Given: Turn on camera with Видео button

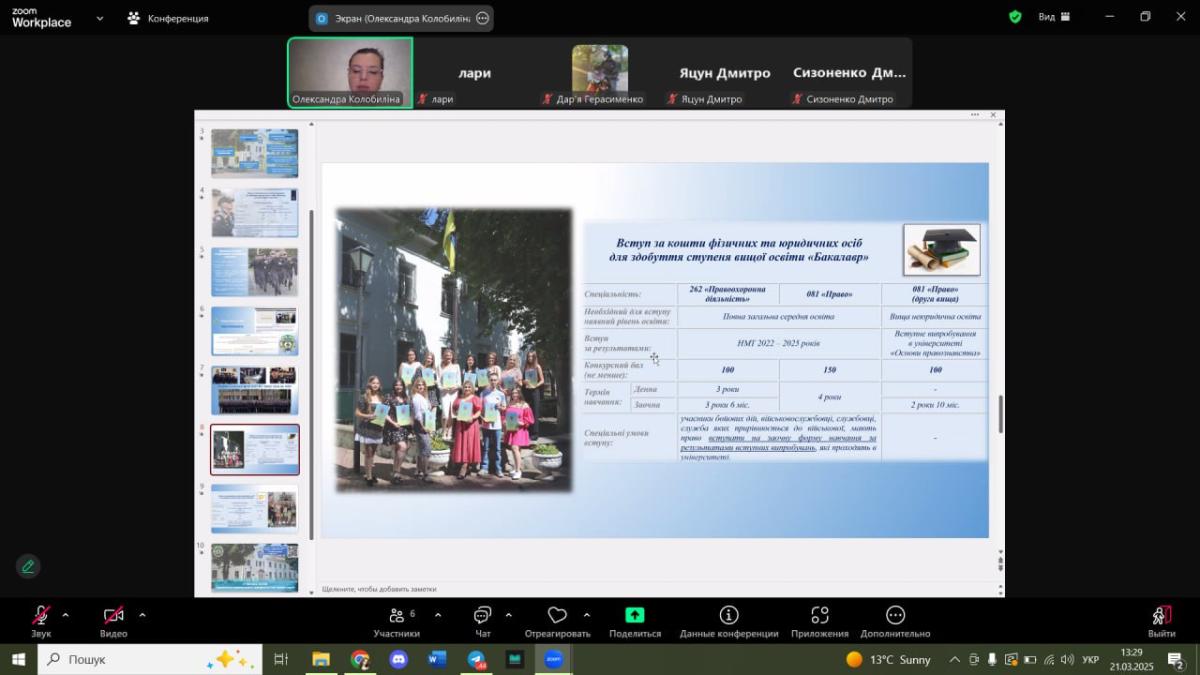Looking at the screenshot, I should click(x=114, y=616).
